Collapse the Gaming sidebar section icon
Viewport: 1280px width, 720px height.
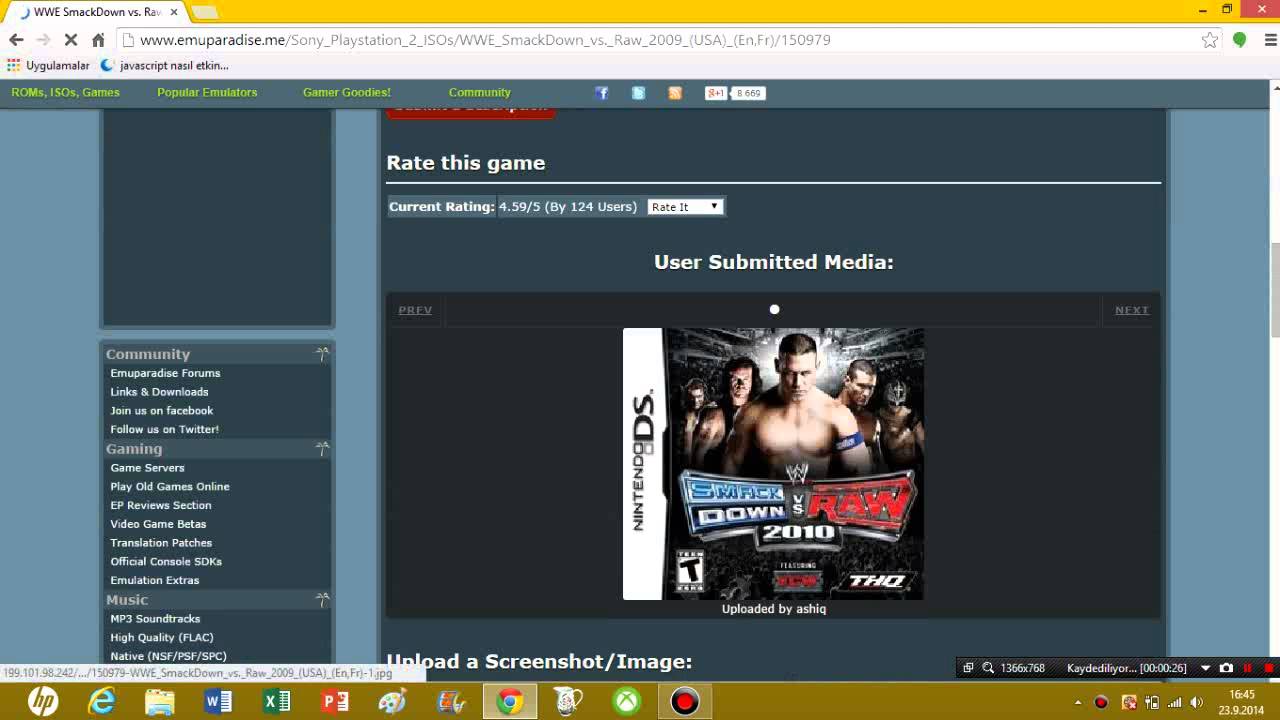pyautogui.click(x=322, y=448)
